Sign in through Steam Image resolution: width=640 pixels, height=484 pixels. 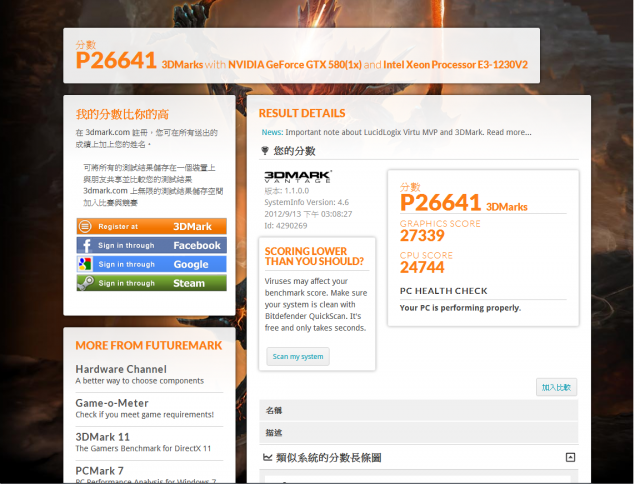pyautogui.click(x=151, y=283)
